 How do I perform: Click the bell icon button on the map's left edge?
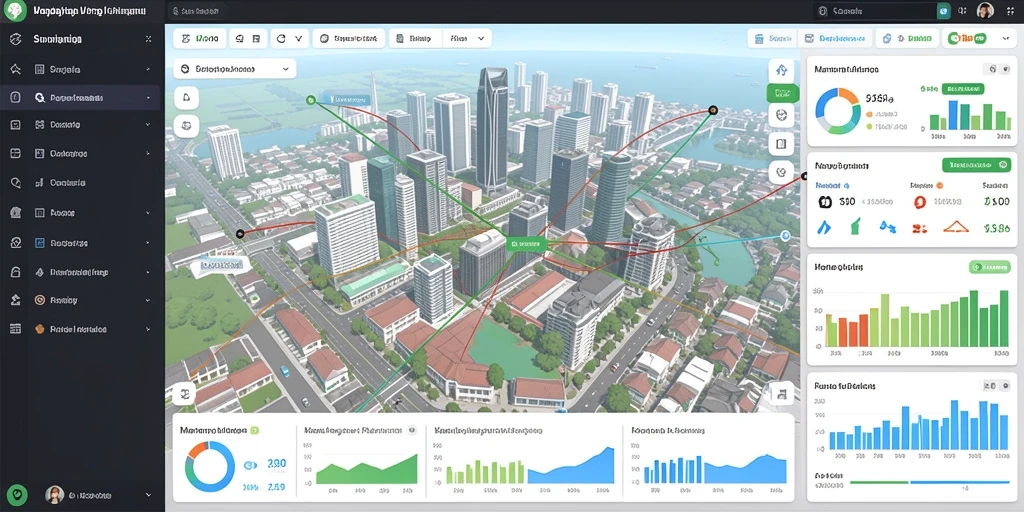coord(186,98)
